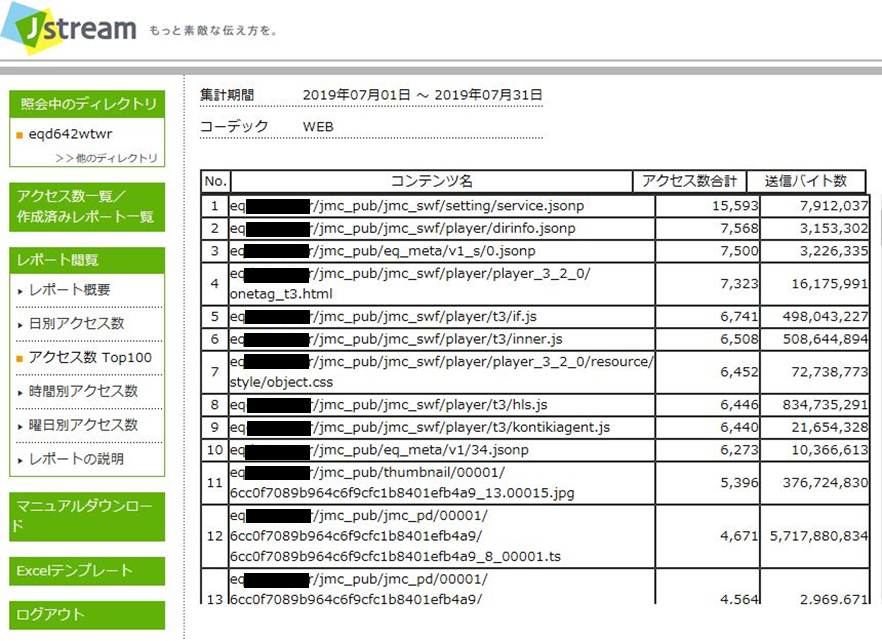This screenshot has width=882, height=641.
Task: Click the レポート閲覧 section header
Action: click(x=87, y=260)
